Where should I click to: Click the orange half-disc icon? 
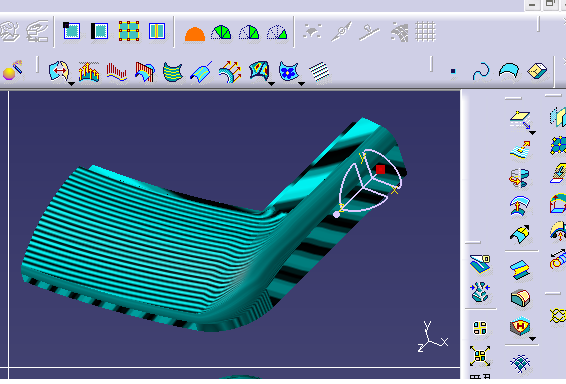click(x=195, y=34)
